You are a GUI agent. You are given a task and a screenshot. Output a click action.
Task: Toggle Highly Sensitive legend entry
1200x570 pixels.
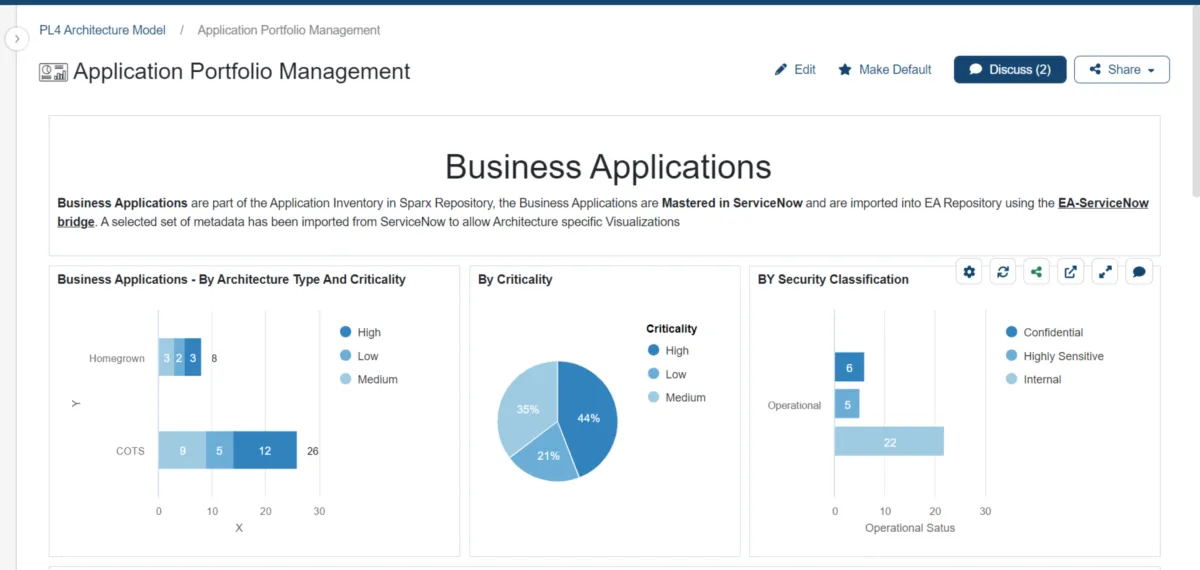coord(1053,356)
